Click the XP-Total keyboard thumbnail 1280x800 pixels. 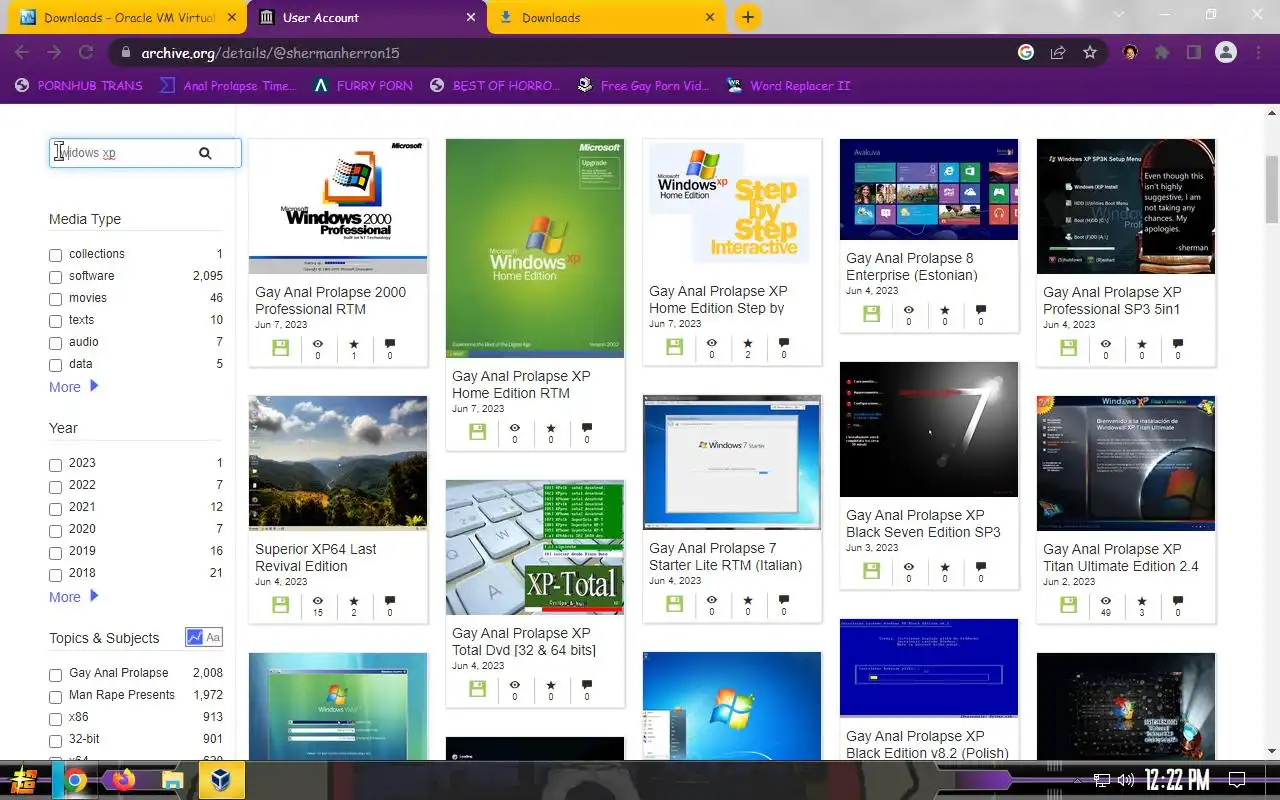(x=535, y=547)
